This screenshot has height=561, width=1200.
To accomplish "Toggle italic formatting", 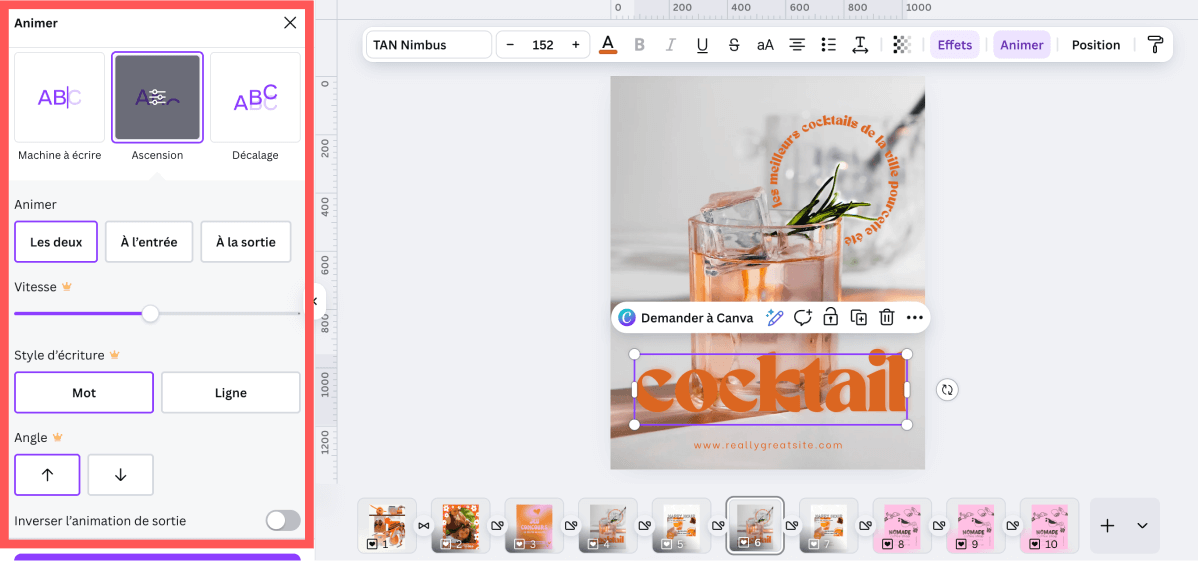I will [x=671, y=45].
